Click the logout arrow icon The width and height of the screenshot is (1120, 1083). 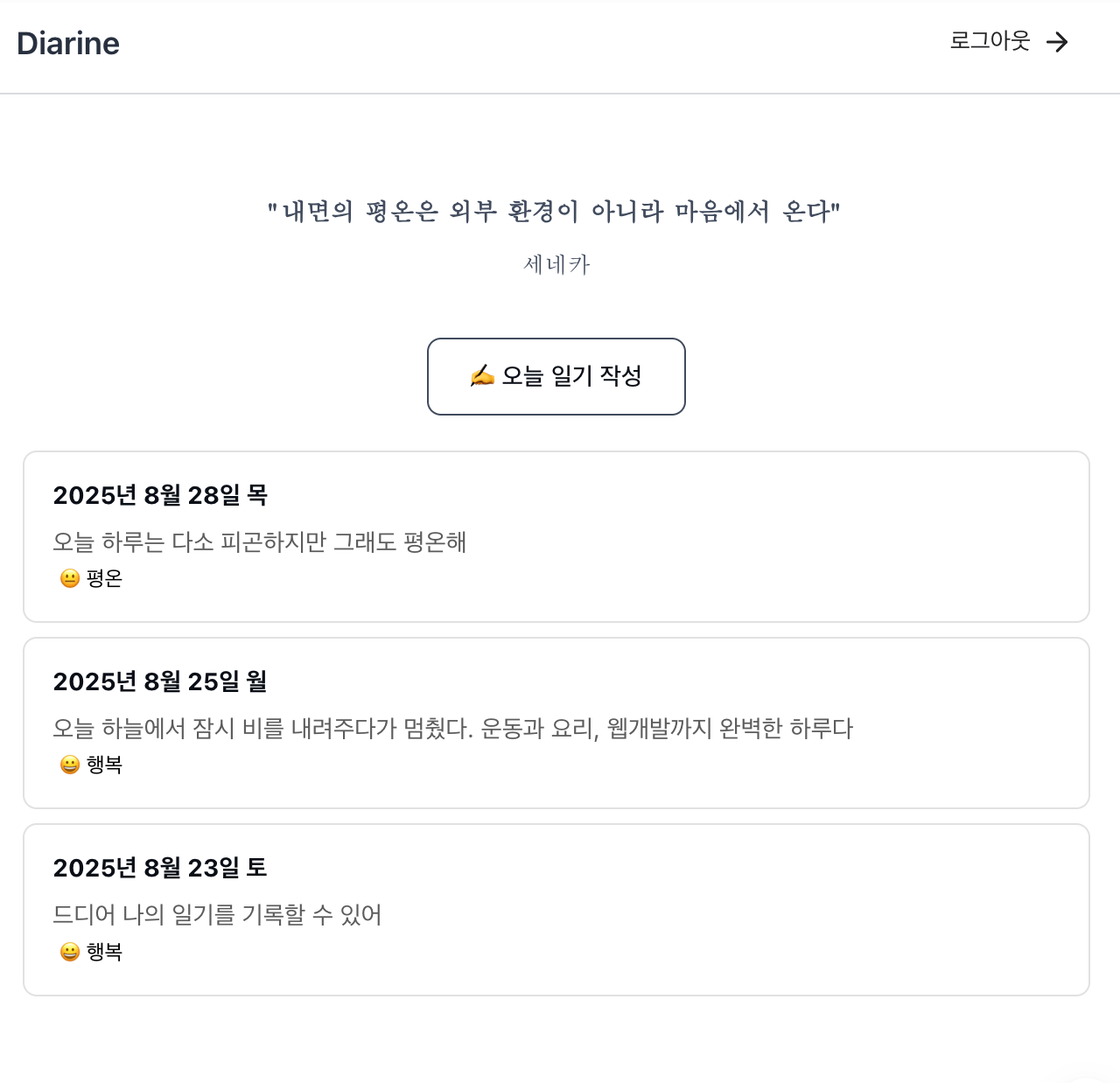[1058, 42]
